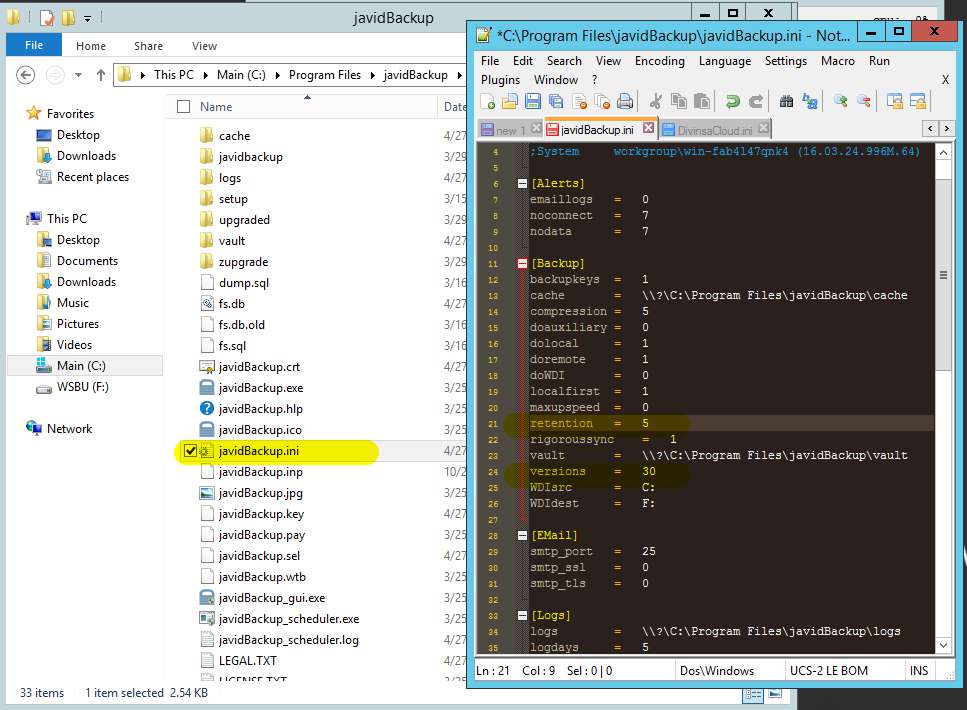Click the New file icon in Notepad++ toolbar
This screenshot has width=967, height=710.
[x=488, y=102]
